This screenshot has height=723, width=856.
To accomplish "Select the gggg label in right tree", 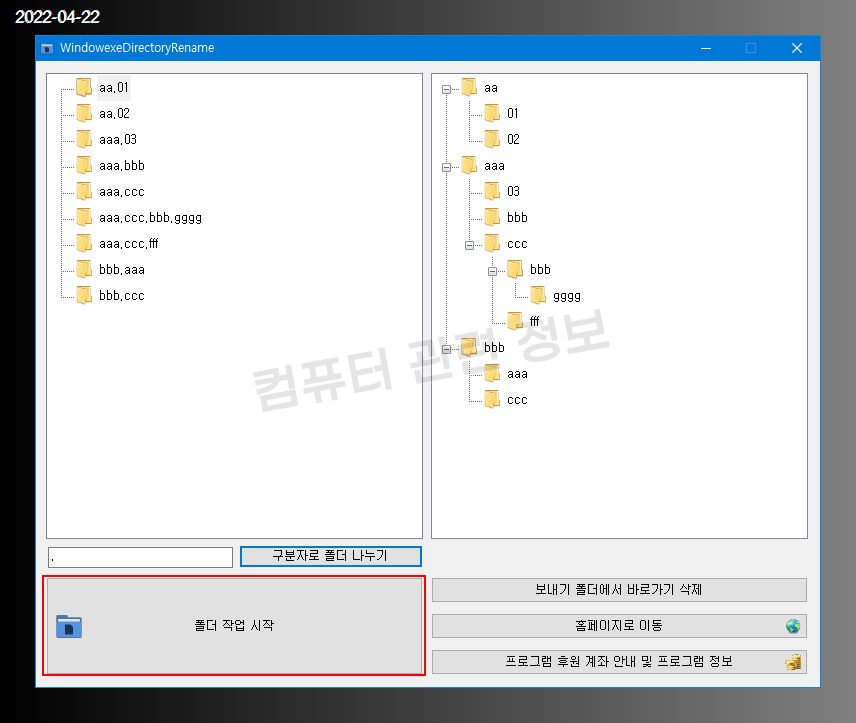I will coord(567,296).
